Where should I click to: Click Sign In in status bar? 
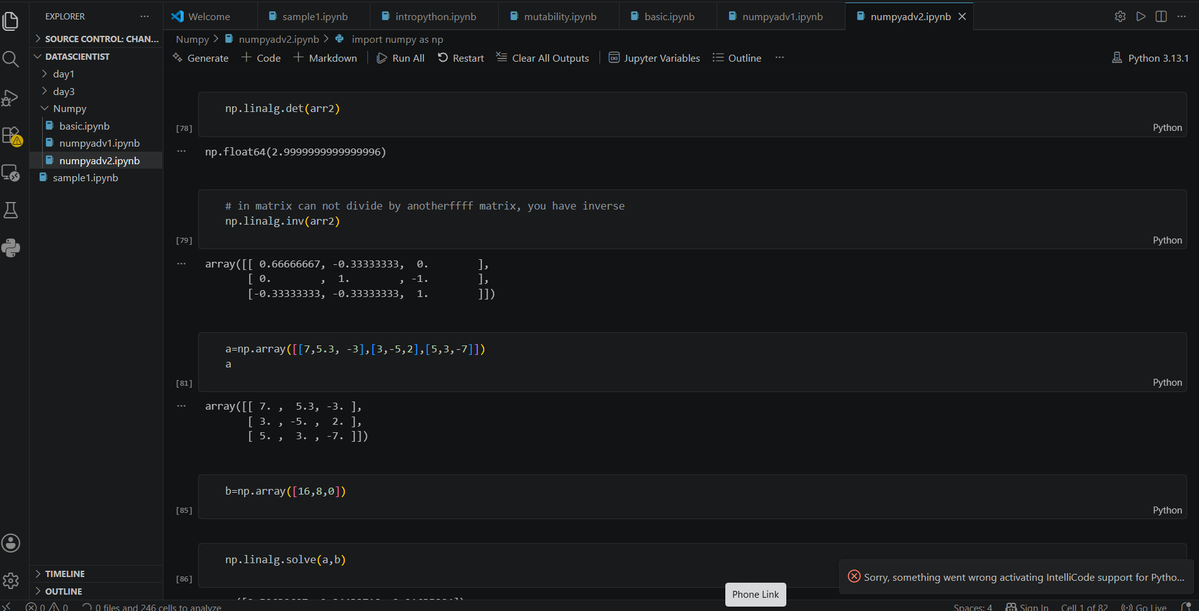[x=1028, y=607]
